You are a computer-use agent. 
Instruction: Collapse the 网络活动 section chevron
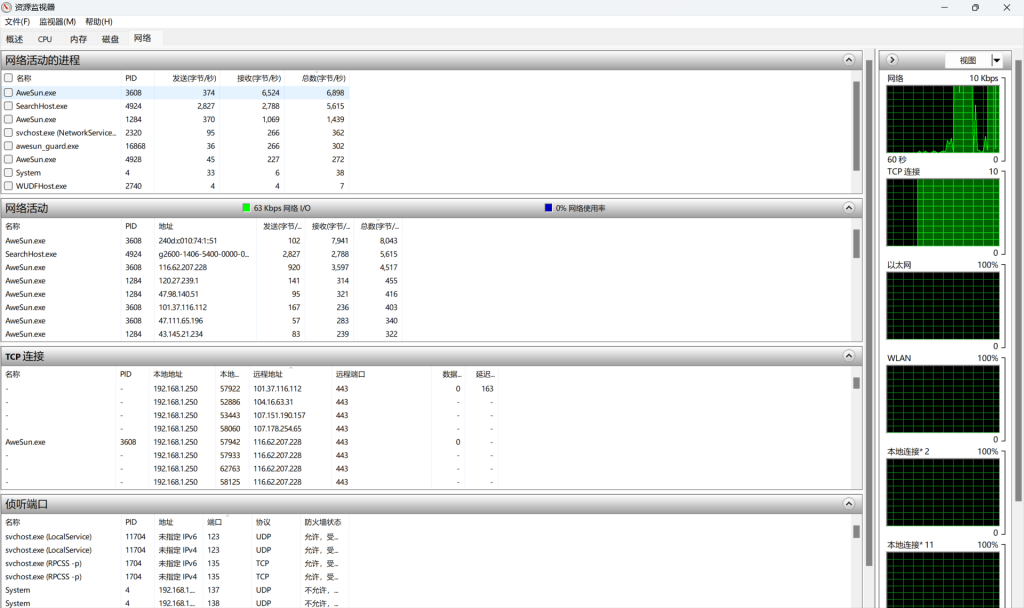click(849, 208)
